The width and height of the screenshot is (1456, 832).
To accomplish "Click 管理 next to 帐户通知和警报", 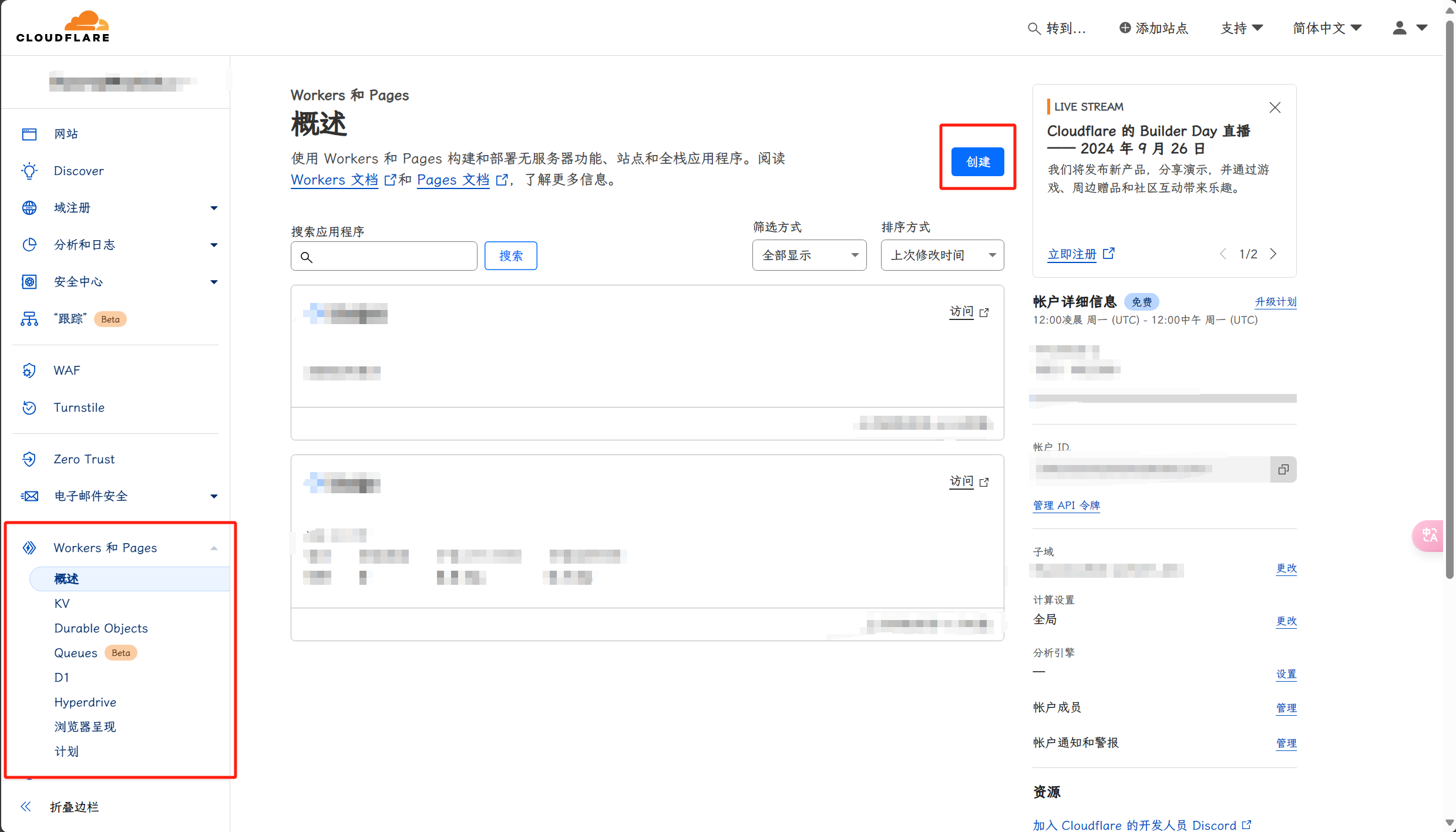I will tap(1286, 743).
